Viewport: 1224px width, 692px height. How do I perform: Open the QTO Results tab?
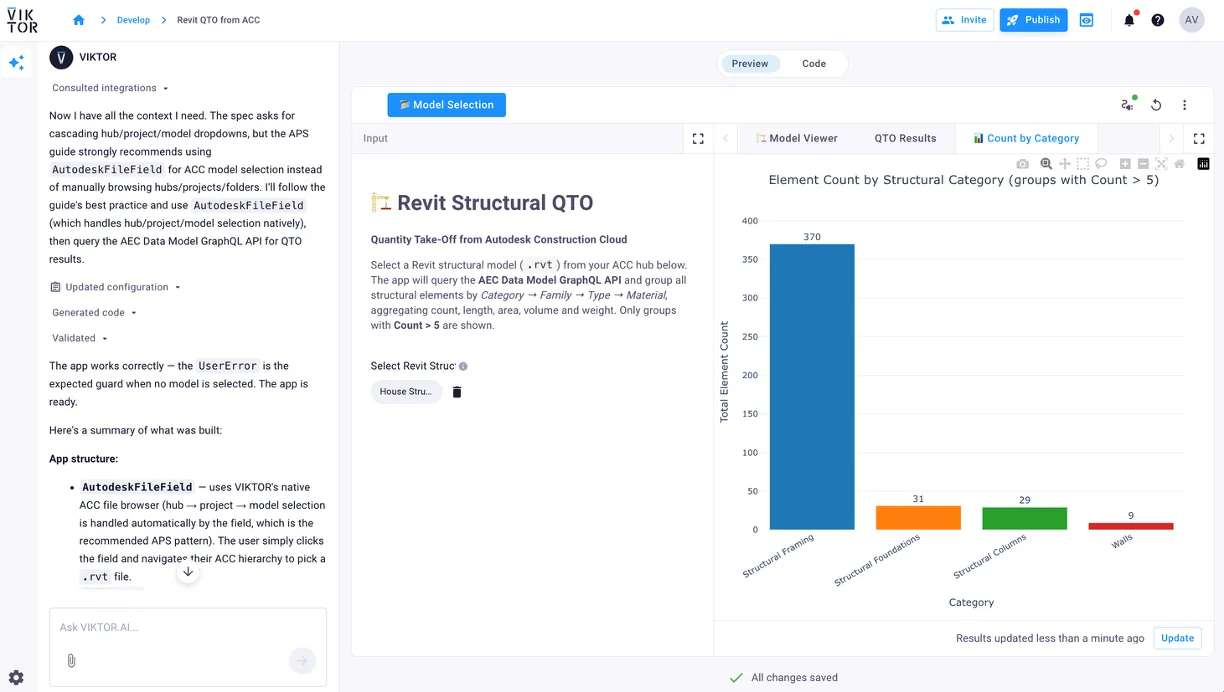click(905, 139)
